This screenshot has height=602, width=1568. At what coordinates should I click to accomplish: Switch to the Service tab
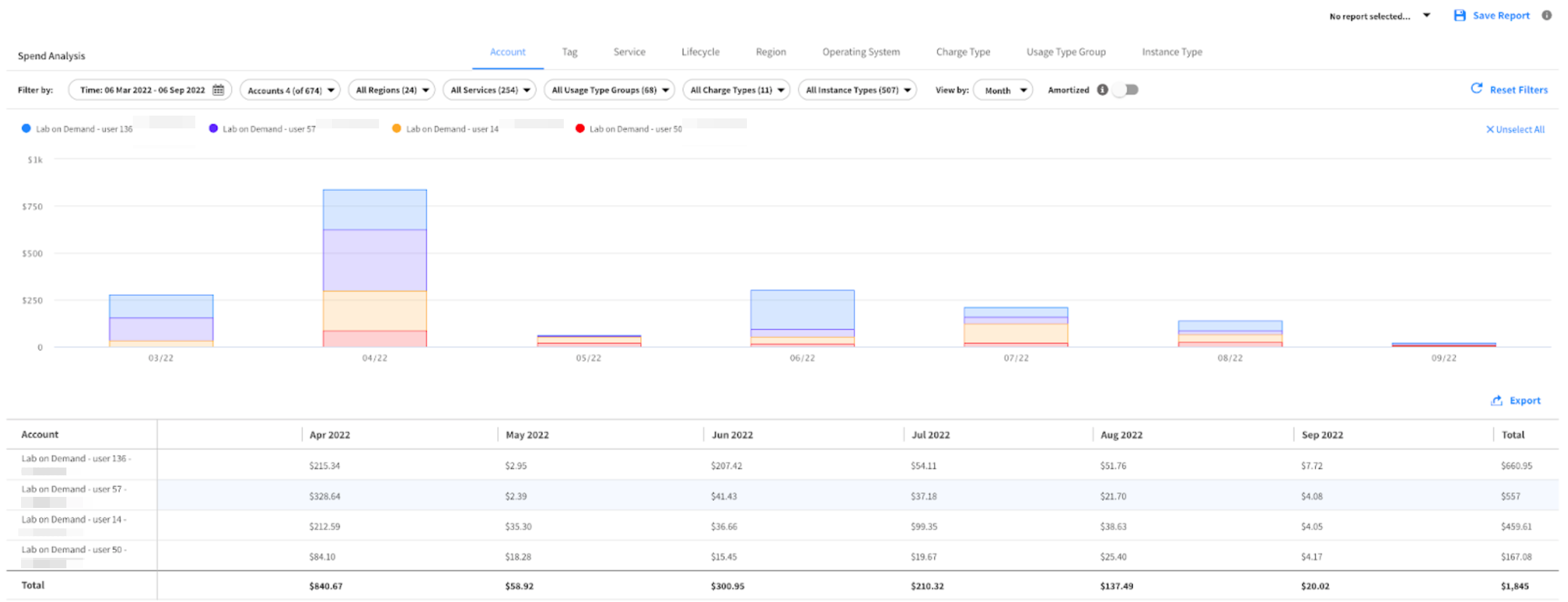pyautogui.click(x=629, y=53)
